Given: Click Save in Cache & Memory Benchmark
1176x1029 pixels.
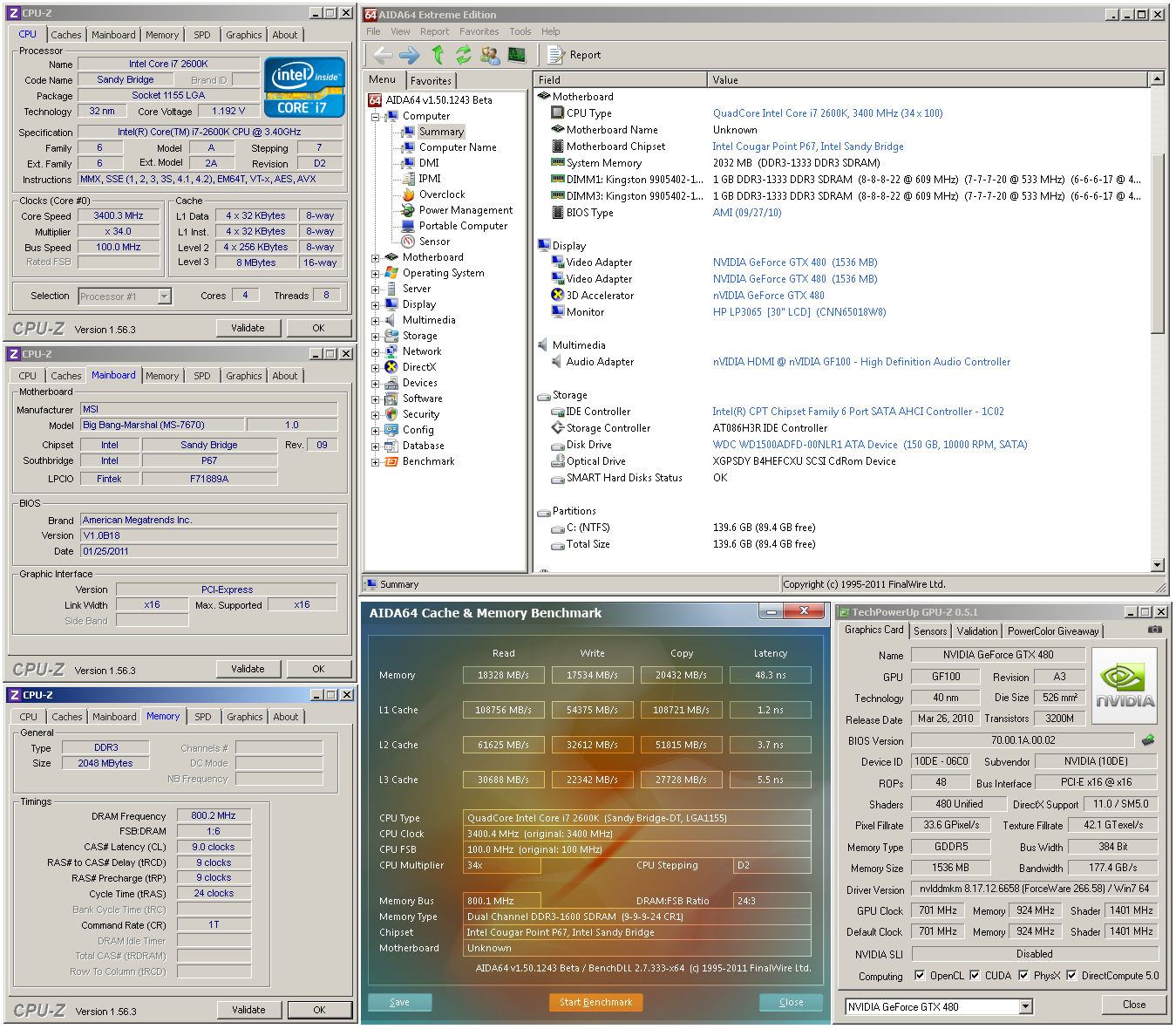Looking at the screenshot, I should click(400, 1002).
